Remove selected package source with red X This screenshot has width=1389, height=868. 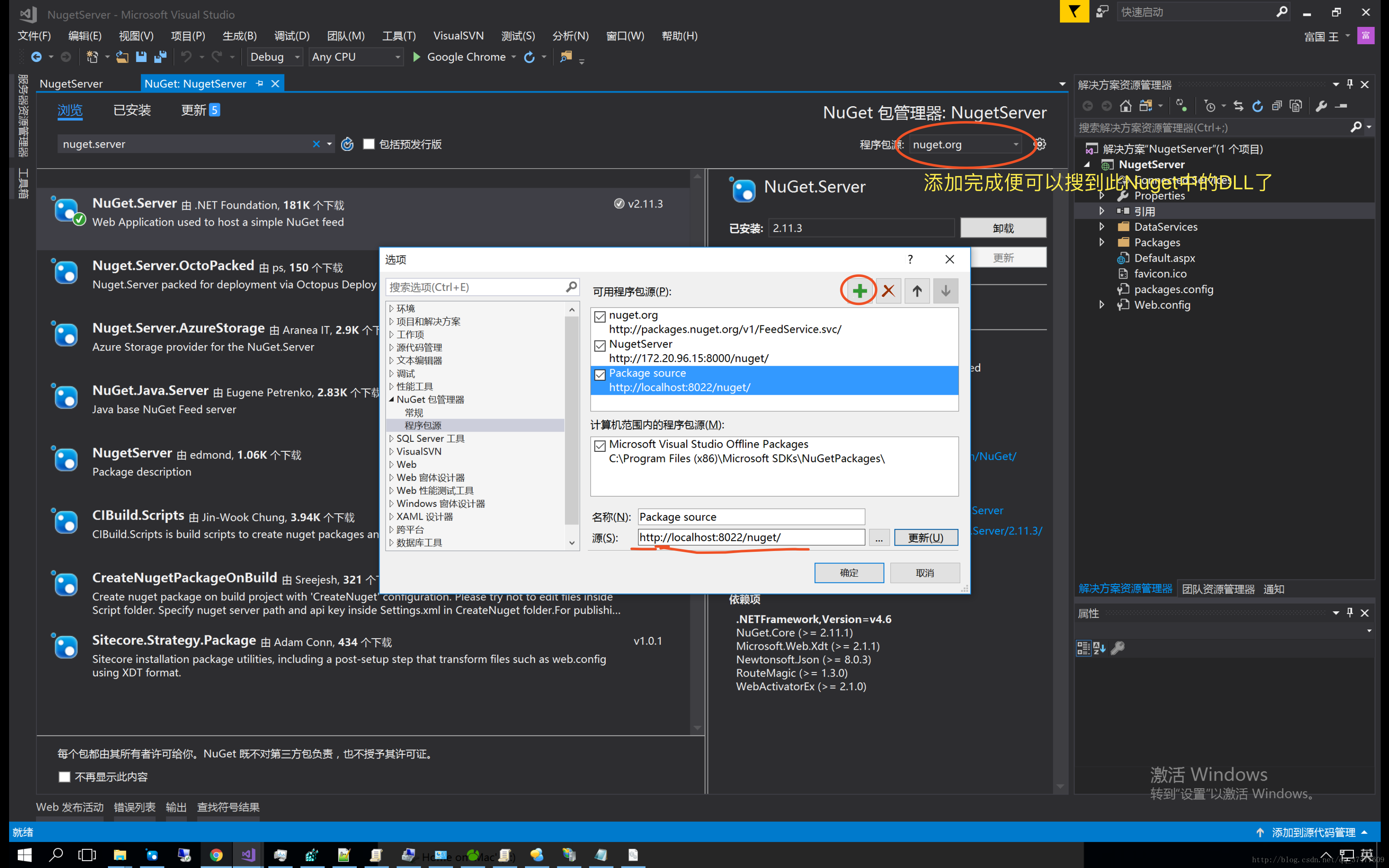point(888,291)
